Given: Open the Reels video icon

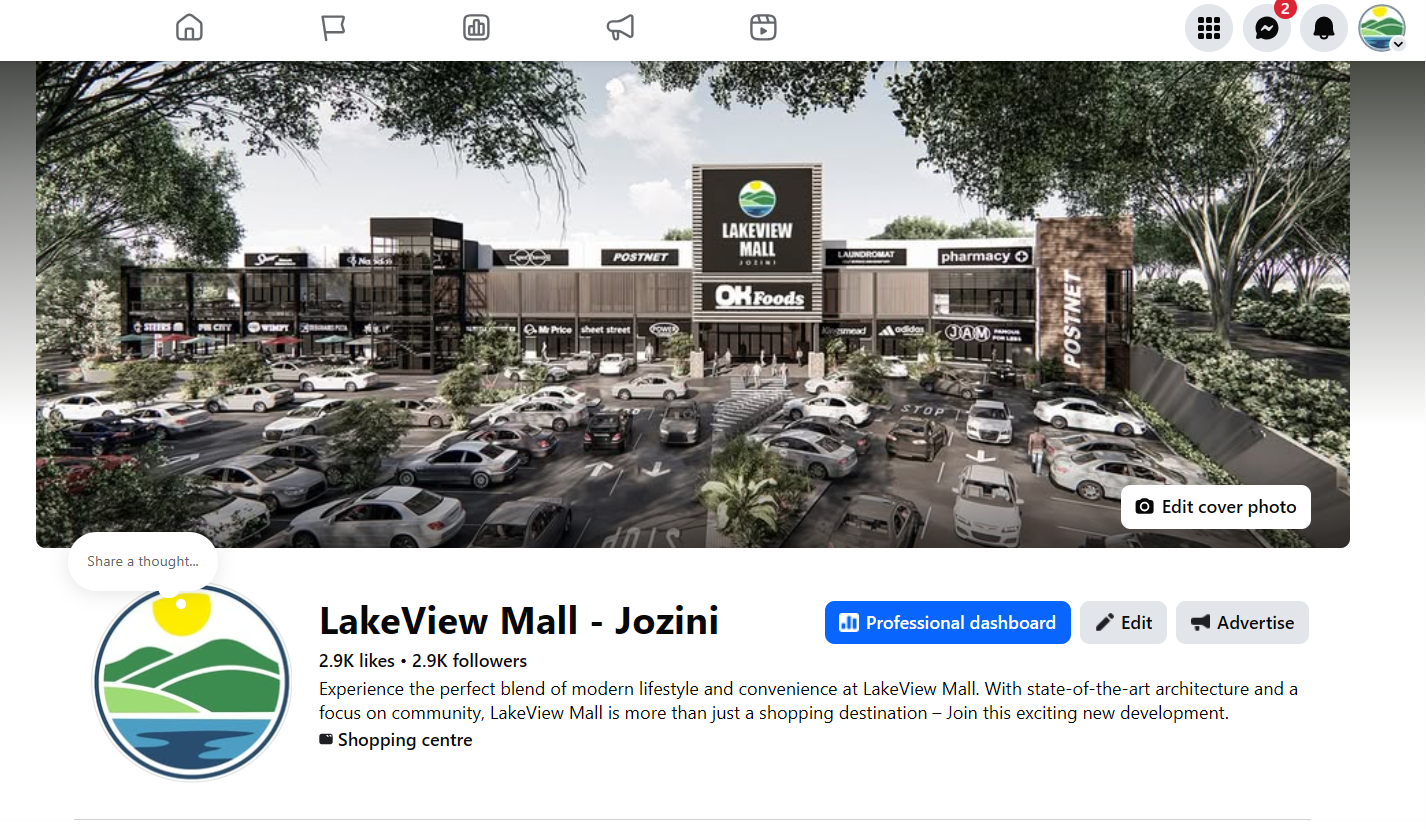Looking at the screenshot, I should coord(763,27).
